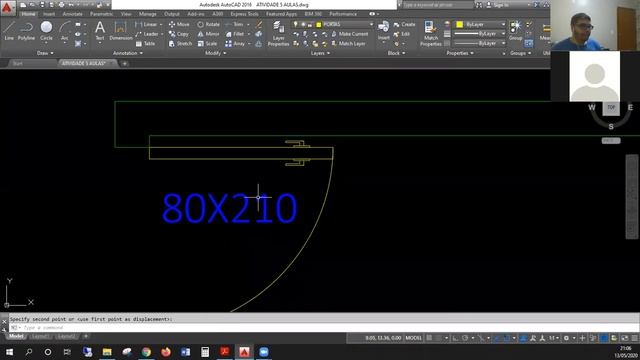Open the ByLayer color dropdown
The height and width of the screenshot is (360, 640).
503,24
